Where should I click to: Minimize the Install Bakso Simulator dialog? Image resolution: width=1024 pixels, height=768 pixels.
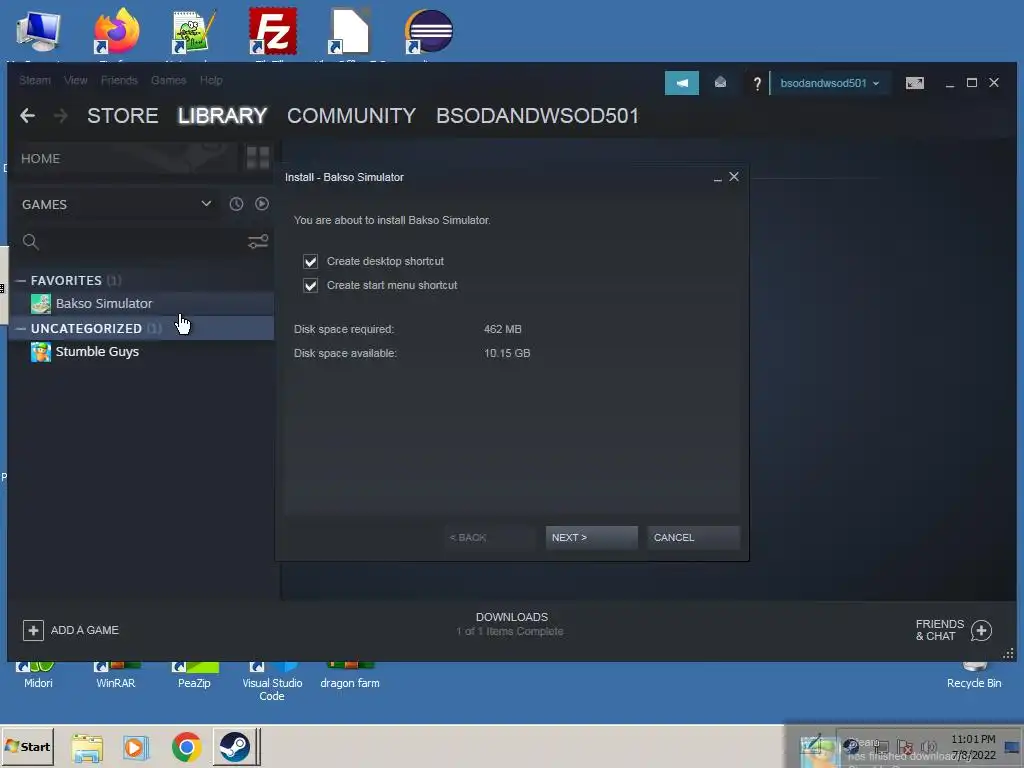tap(718, 178)
